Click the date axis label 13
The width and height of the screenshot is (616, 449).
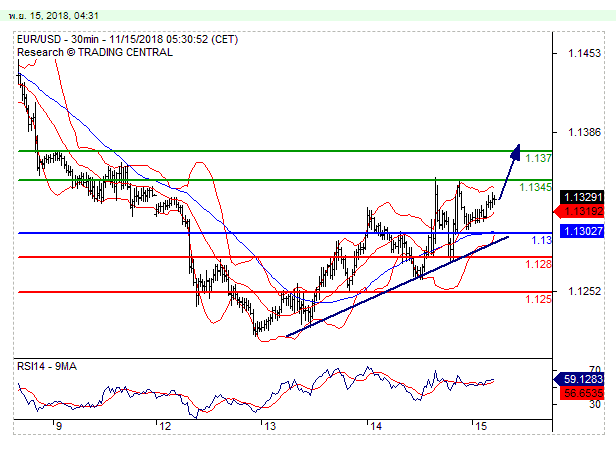pos(270,426)
